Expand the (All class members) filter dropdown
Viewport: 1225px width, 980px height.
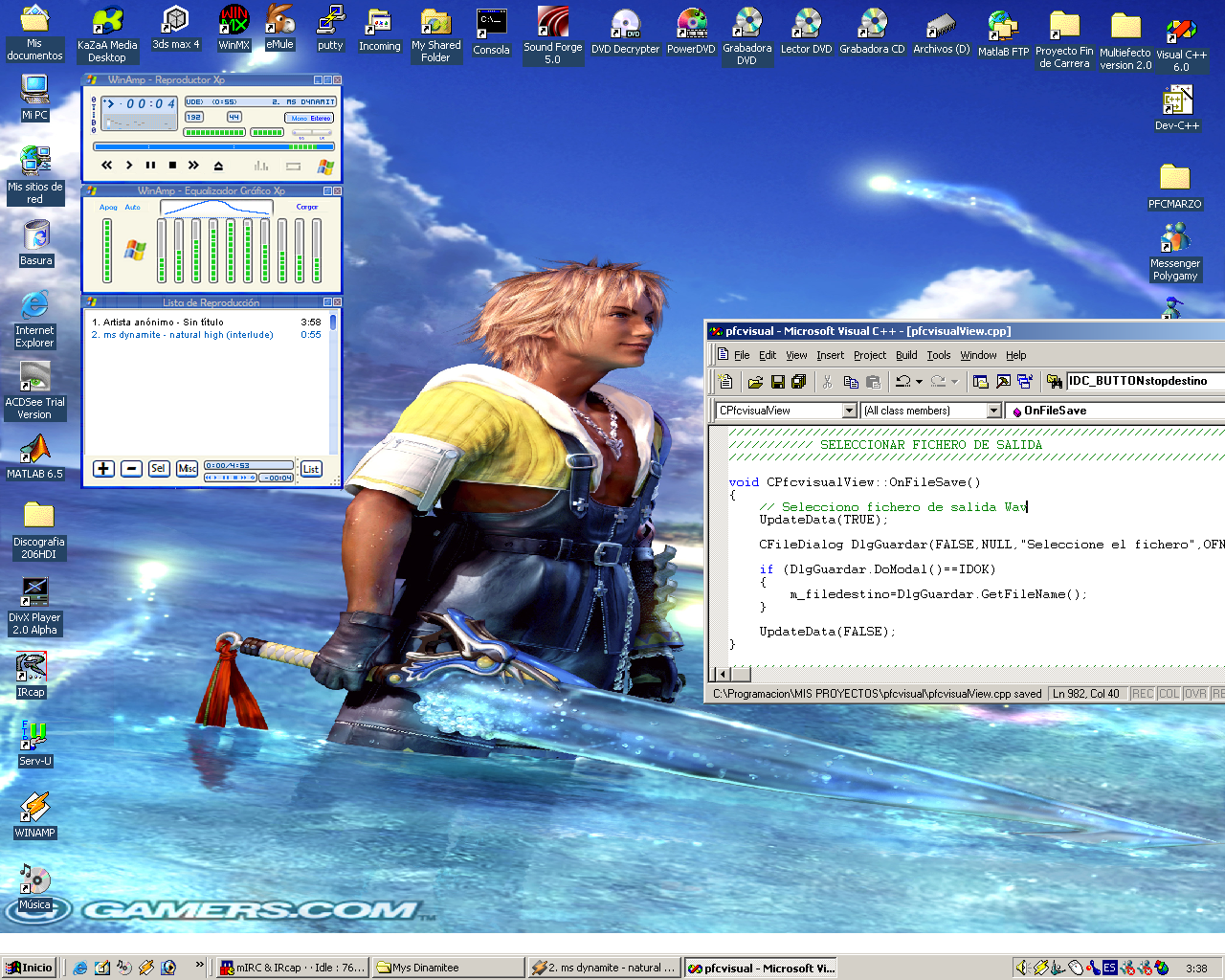[993, 411]
